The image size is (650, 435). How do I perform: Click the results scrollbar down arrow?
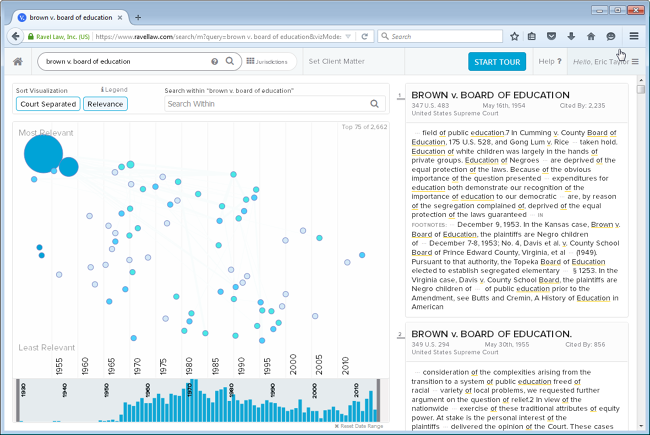tap(641, 426)
